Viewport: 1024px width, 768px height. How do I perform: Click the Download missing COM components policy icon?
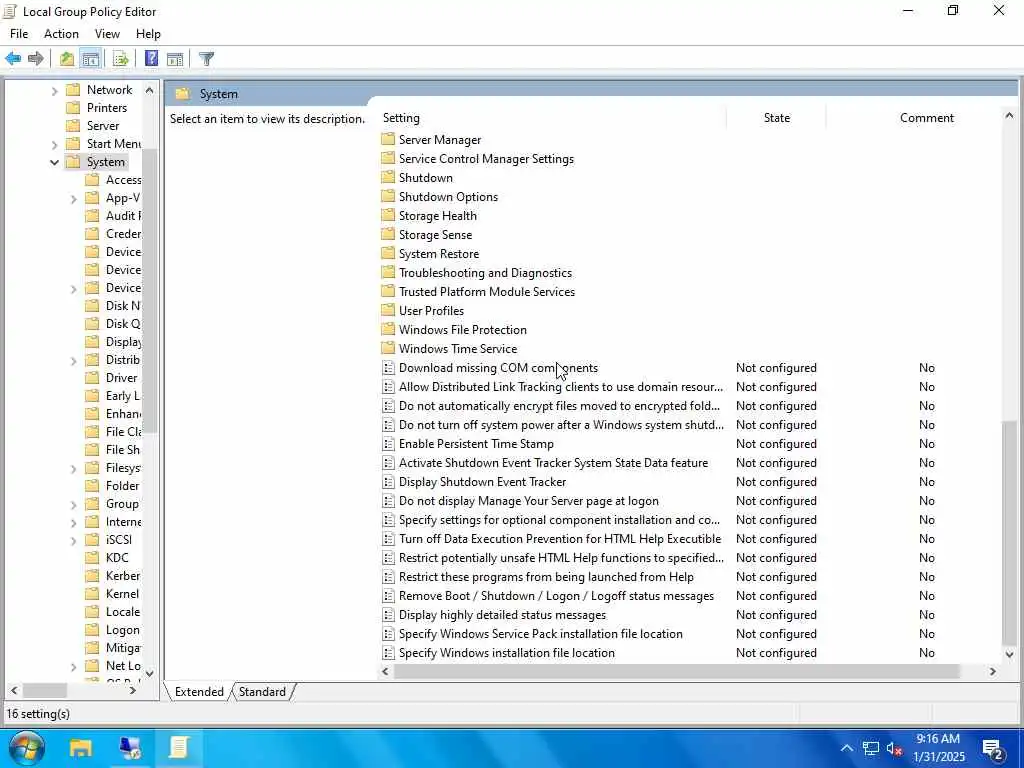[388, 368]
